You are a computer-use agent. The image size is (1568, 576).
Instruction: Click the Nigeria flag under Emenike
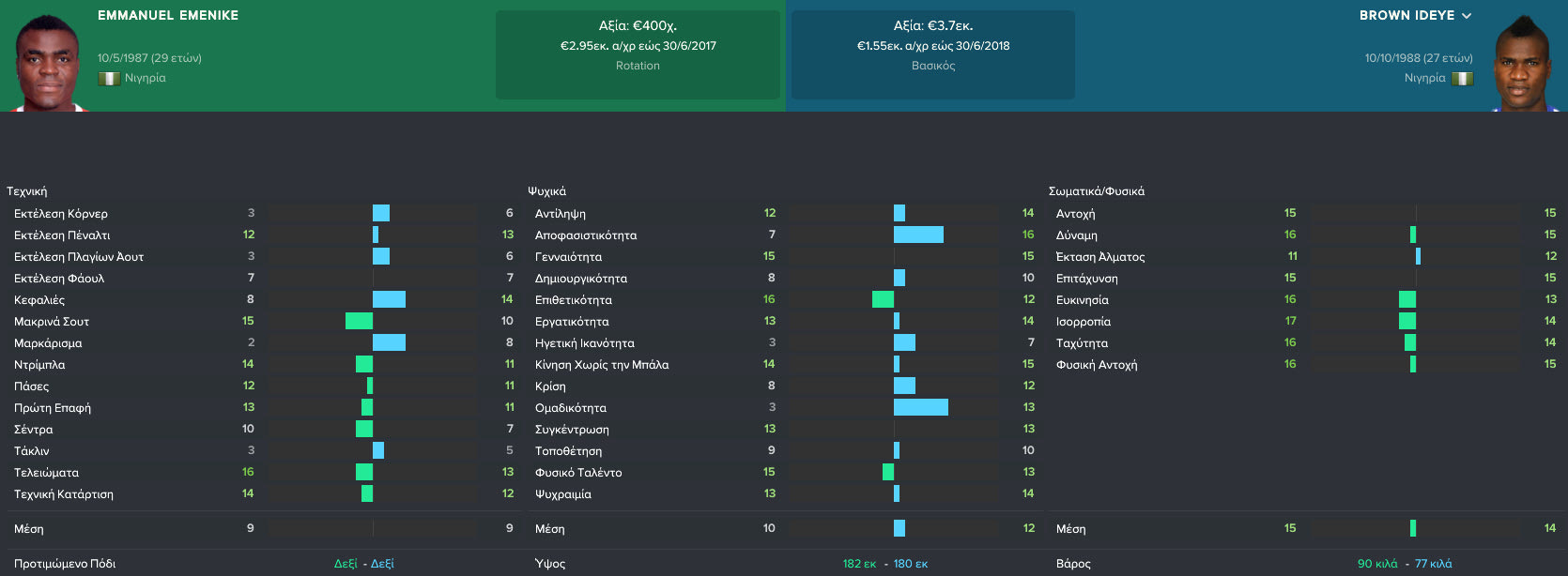pos(109,79)
